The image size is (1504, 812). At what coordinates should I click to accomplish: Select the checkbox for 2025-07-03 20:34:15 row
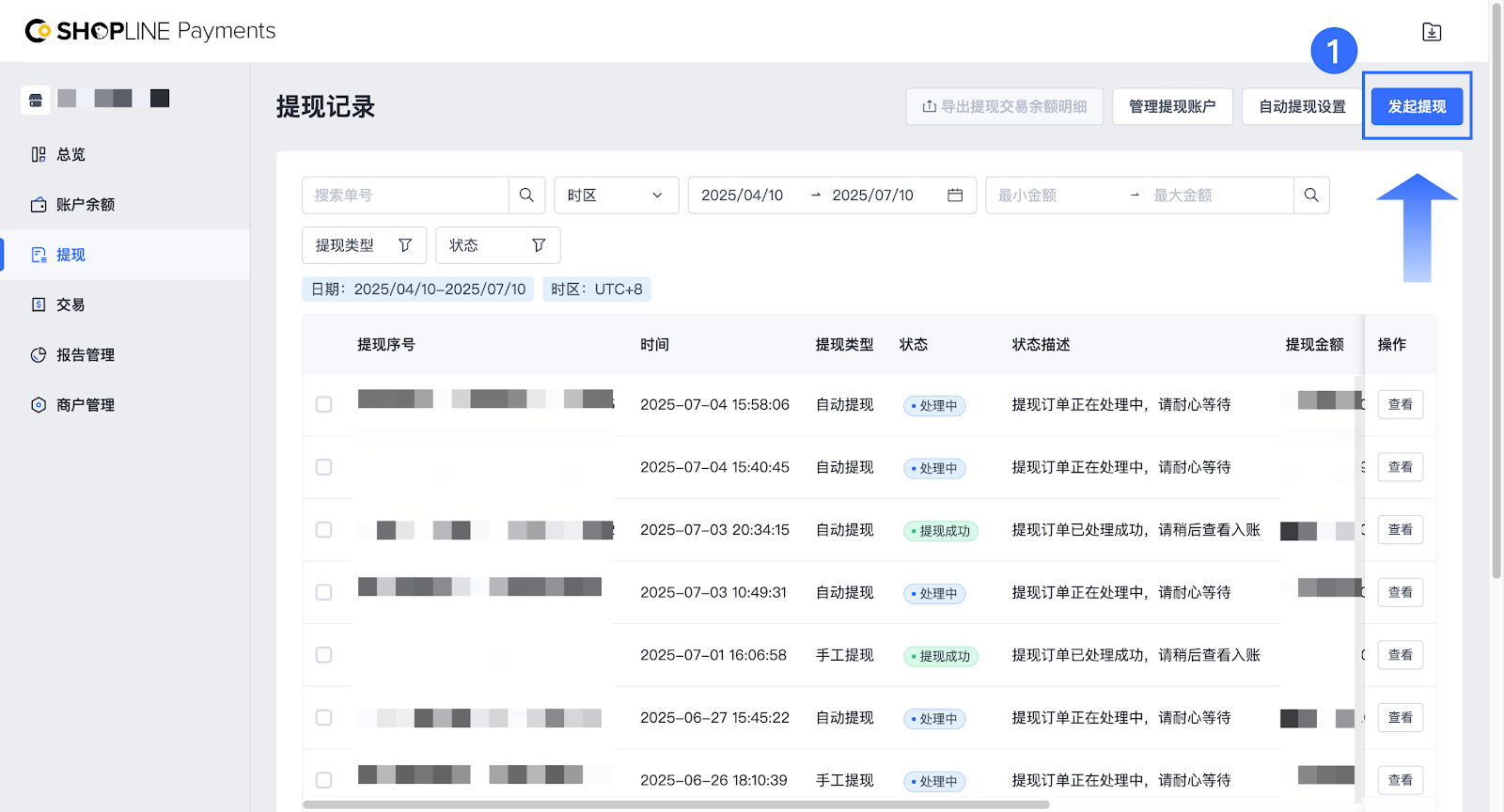[x=324, y=530]
